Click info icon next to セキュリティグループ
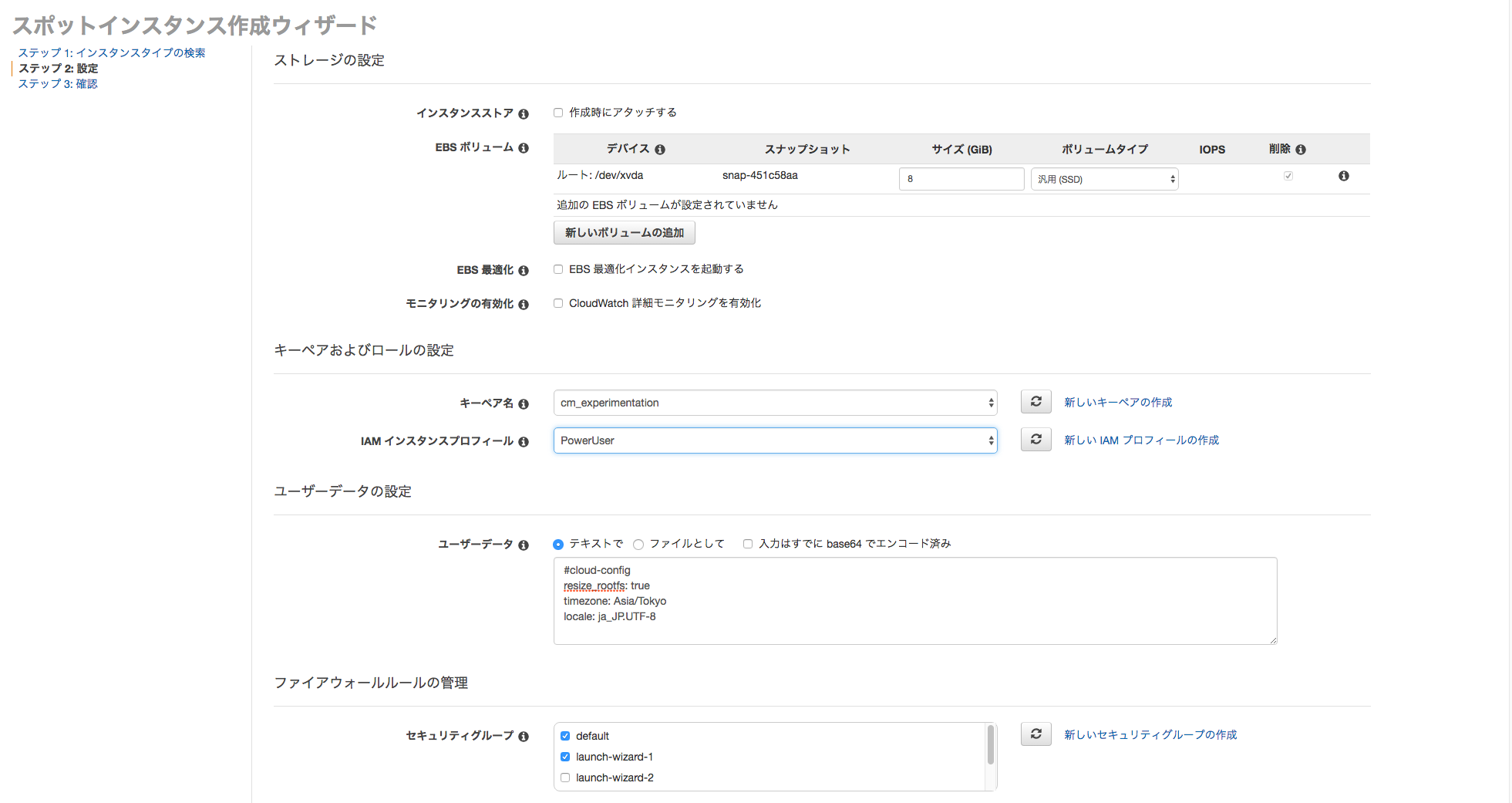 (524, 736)
